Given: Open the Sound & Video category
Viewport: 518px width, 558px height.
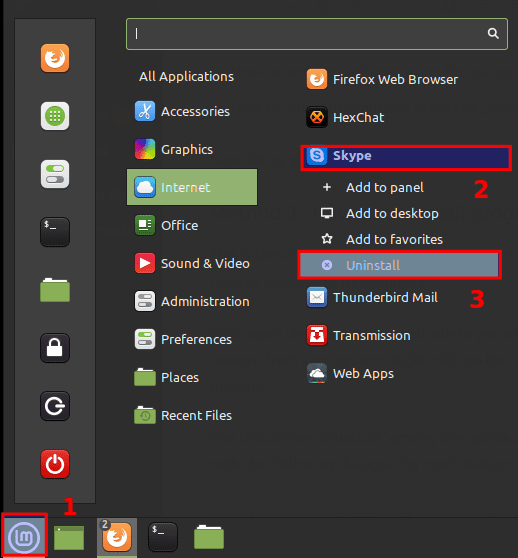Looking at the screenshot, I should [192, 263].
